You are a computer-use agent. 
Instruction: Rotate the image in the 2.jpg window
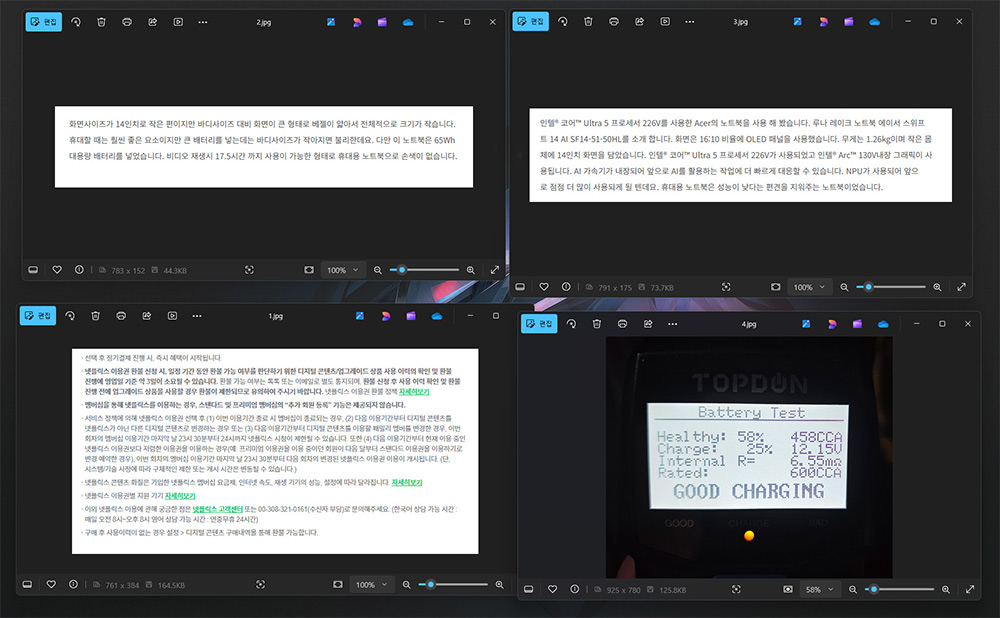pyautogui.click(x=76, y=22)
